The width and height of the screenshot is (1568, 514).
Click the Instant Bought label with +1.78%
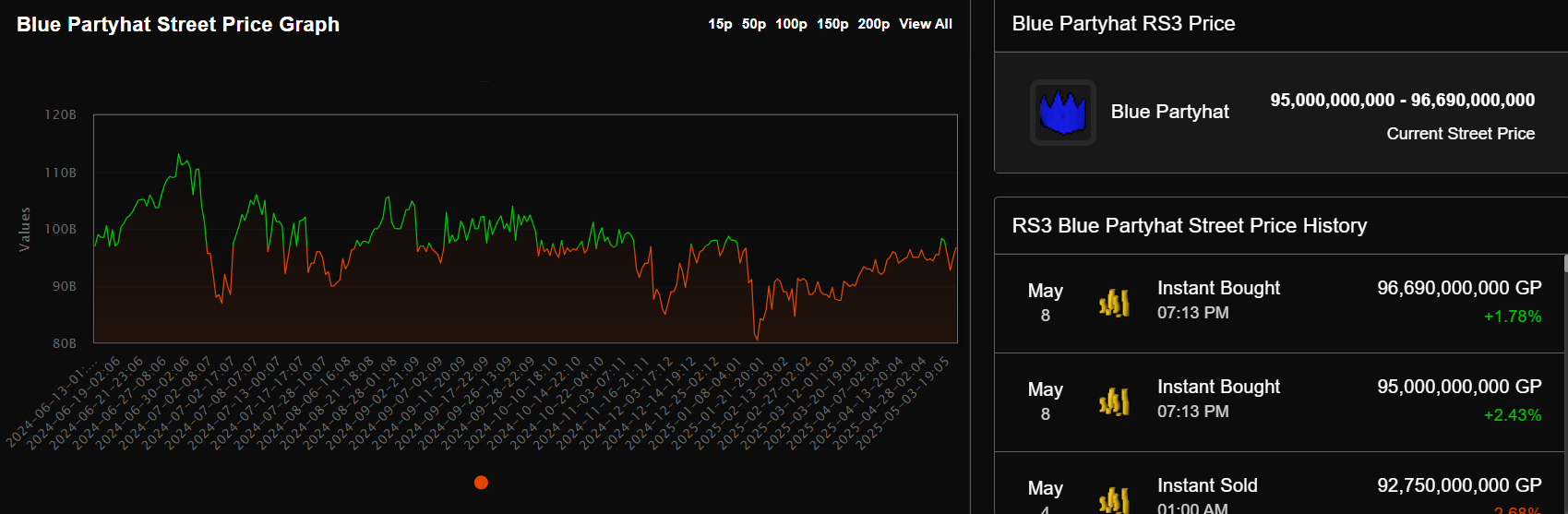click(x=1218, y=288)
